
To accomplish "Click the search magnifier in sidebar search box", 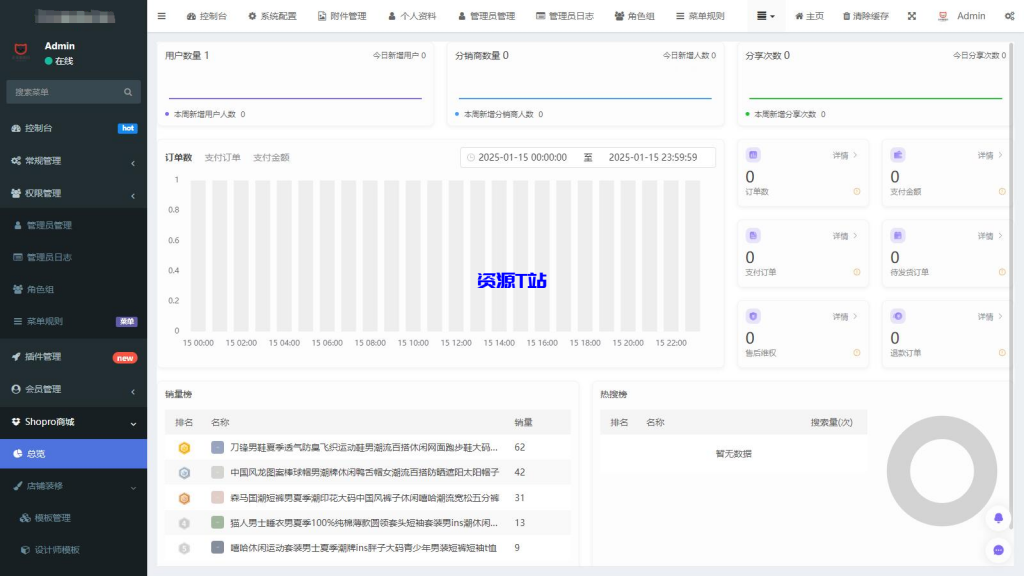I will (128, 91).
